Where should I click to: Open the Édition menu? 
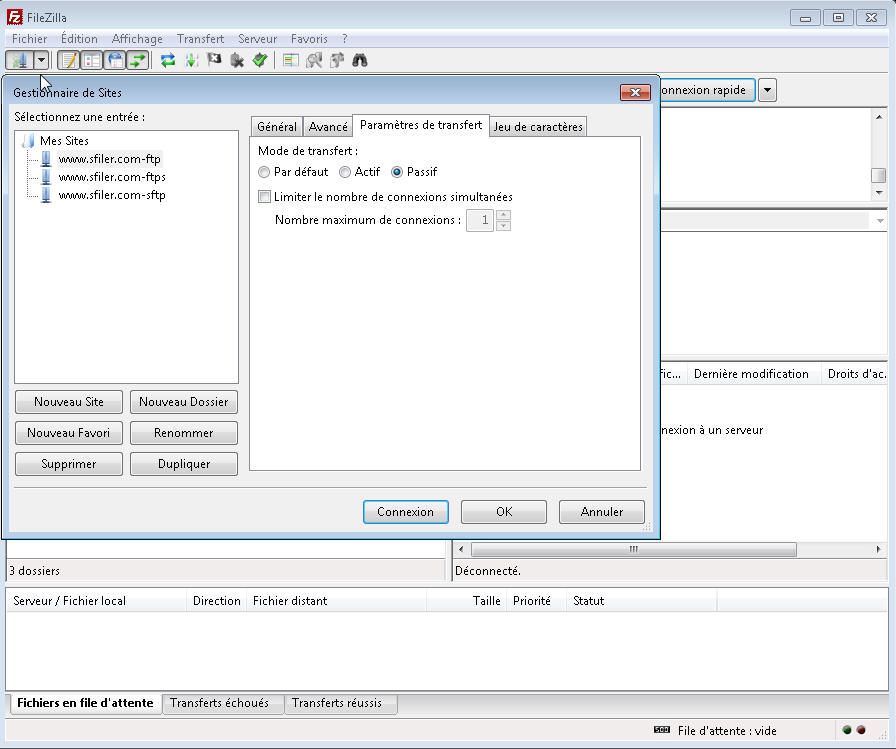pos(79,39)
